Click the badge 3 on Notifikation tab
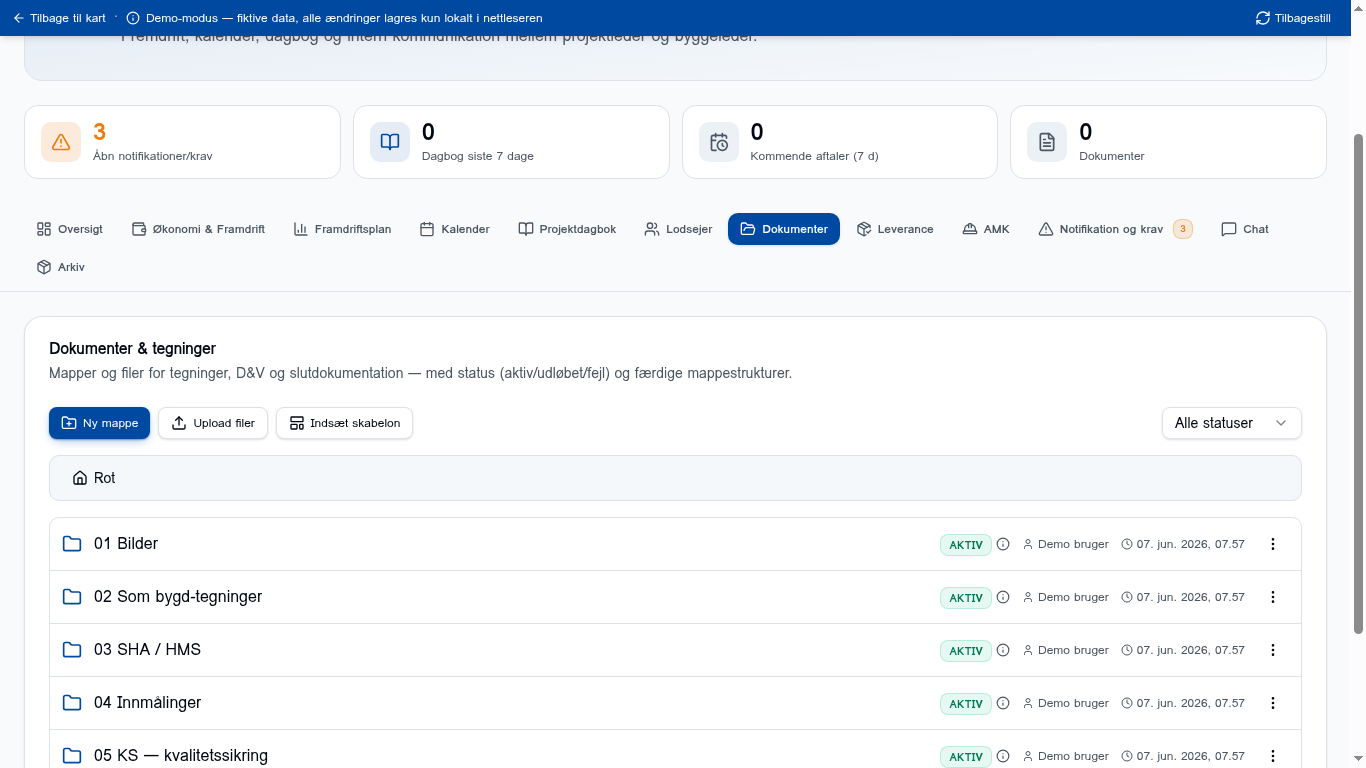 point(1183,229)
